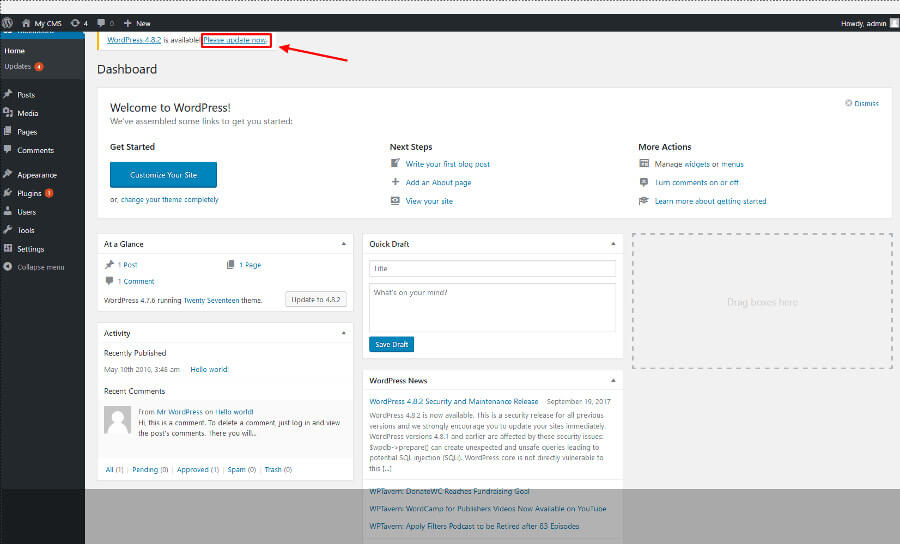
Task: Open WPTavern DonateWC Reaches Fundraising Goal link
Action: click(449, 492)
